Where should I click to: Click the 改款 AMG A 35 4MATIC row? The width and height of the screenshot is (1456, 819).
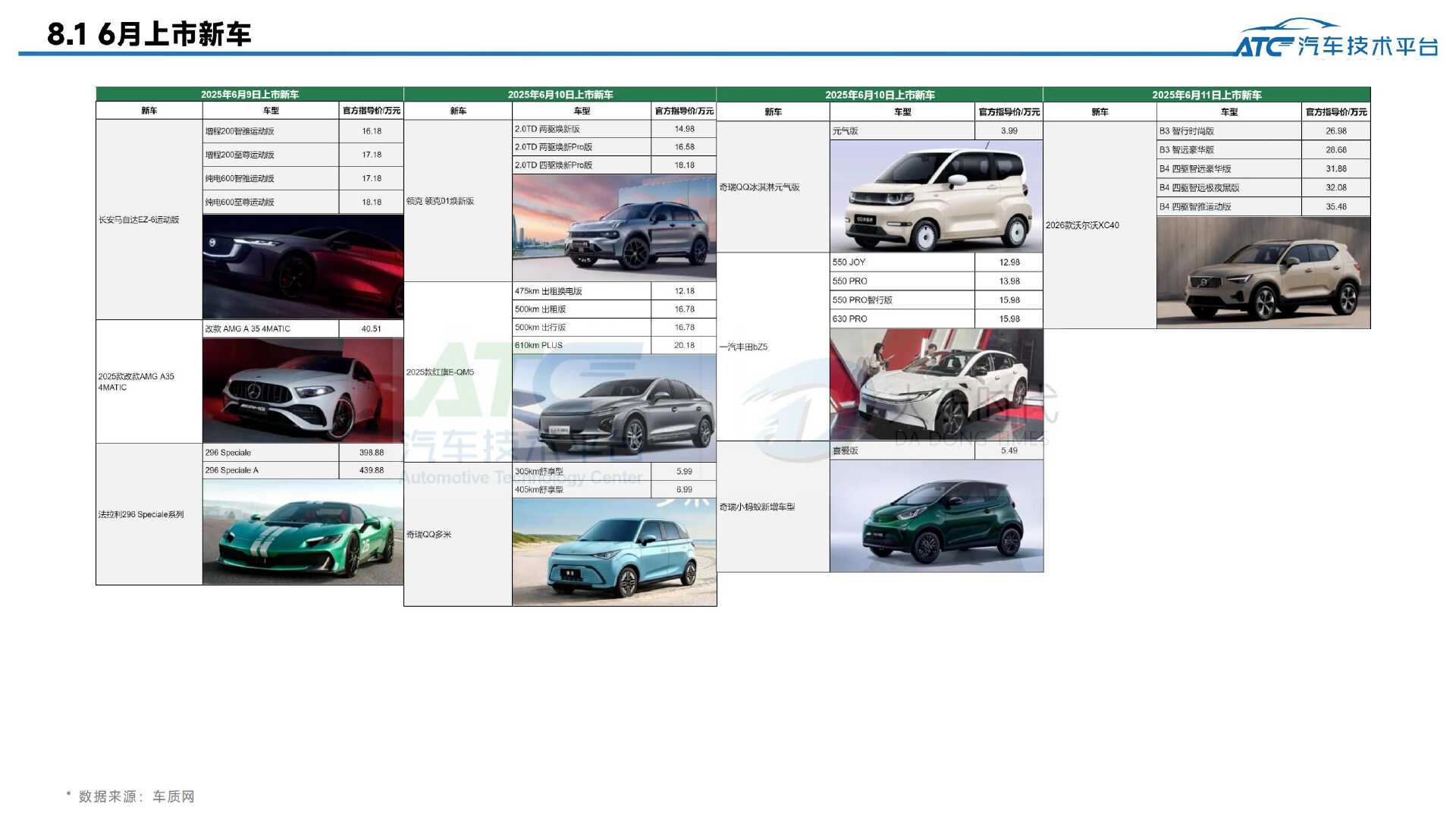[x=303, y=328]
